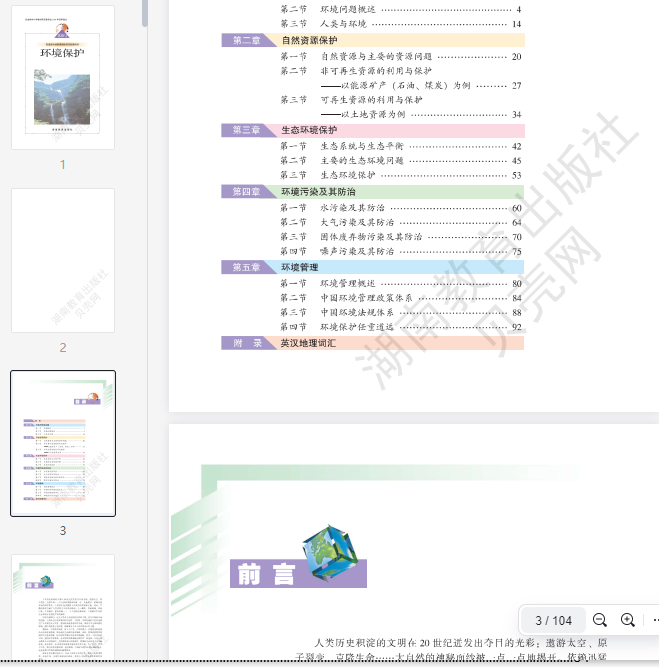Go to chapter 环境污染及其防治 heading

click(x=318, y=191)
